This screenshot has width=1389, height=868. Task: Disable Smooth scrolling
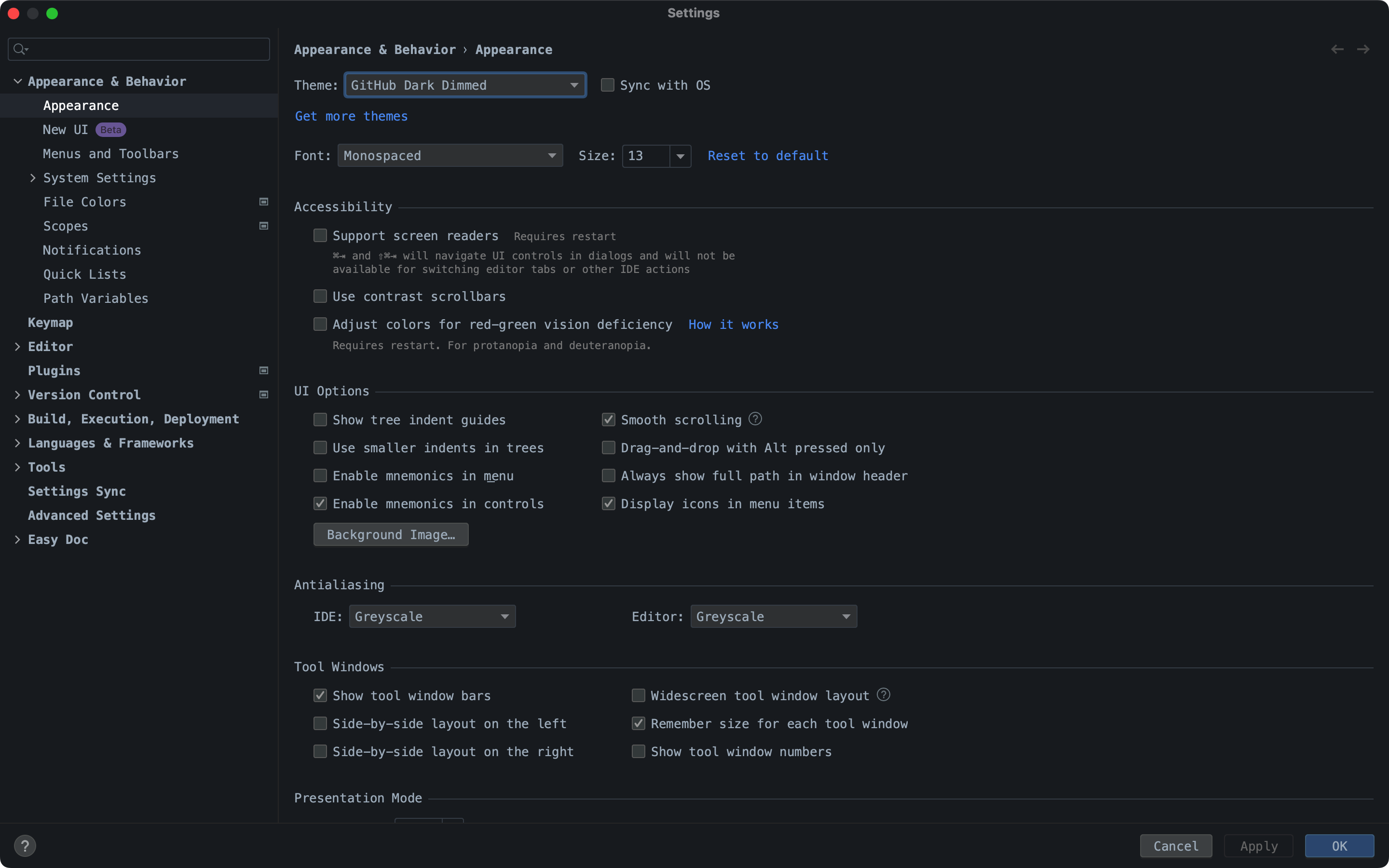coord(608,419)
